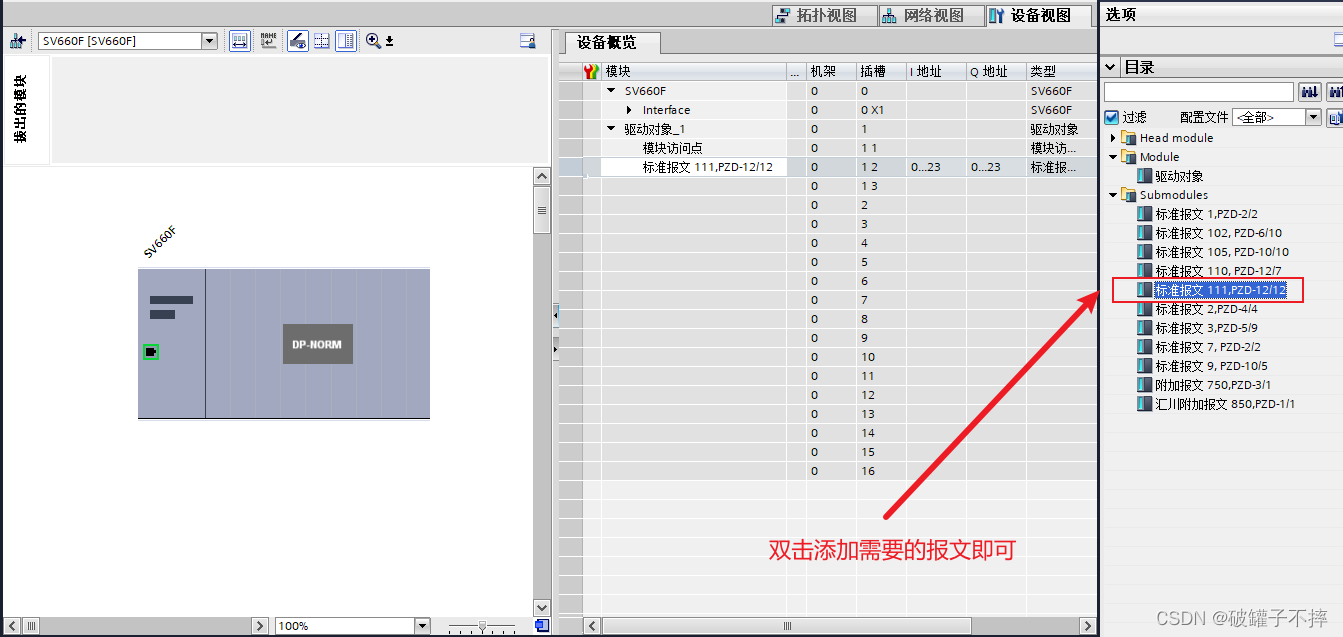Click the show address labels toolbar icon
The width and height of the screenshot is (1343, 637).
(240, 41)
